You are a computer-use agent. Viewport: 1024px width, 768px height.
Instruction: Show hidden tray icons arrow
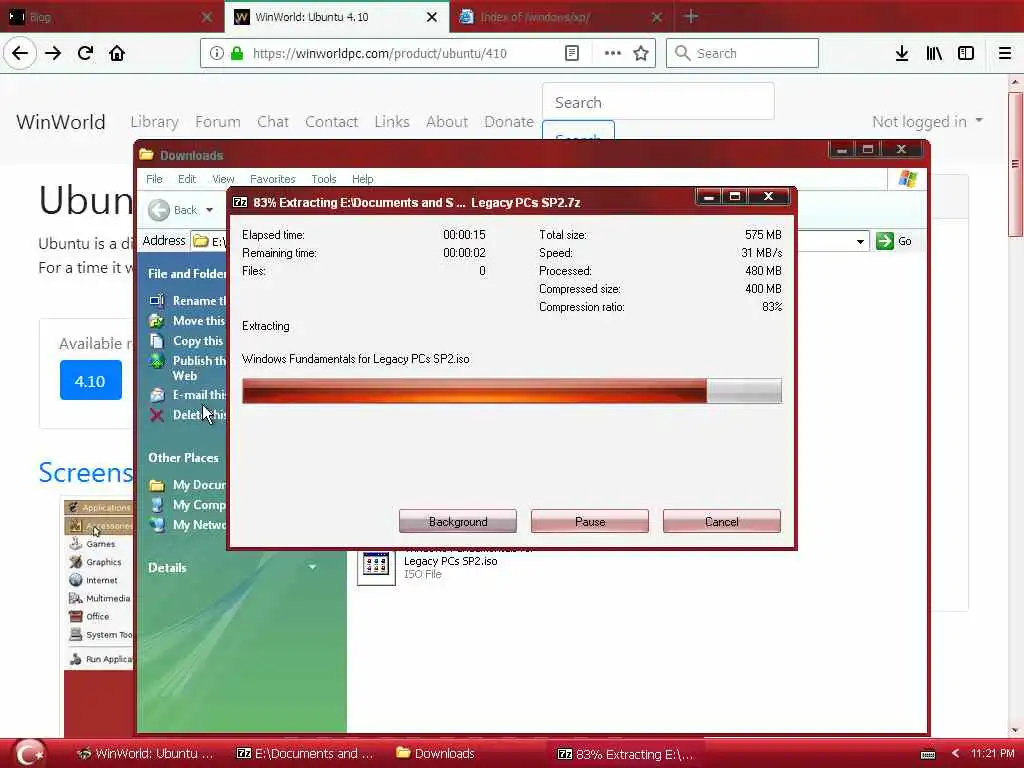[x=955, y=753]
